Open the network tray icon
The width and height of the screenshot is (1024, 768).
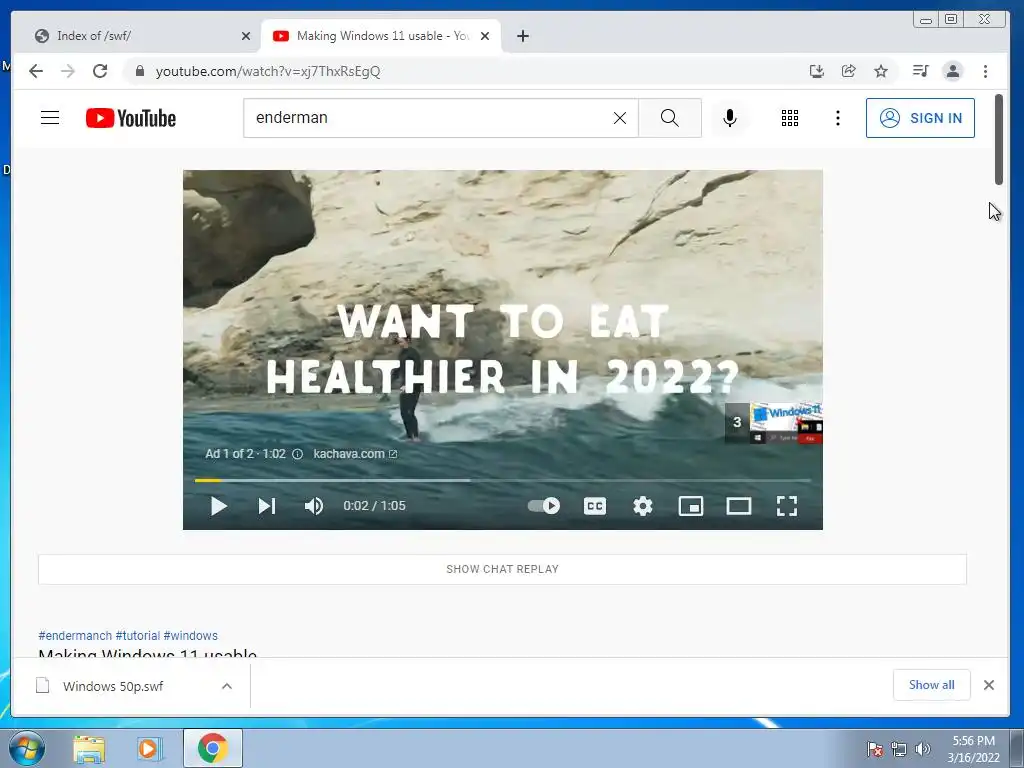pos(899,749)
